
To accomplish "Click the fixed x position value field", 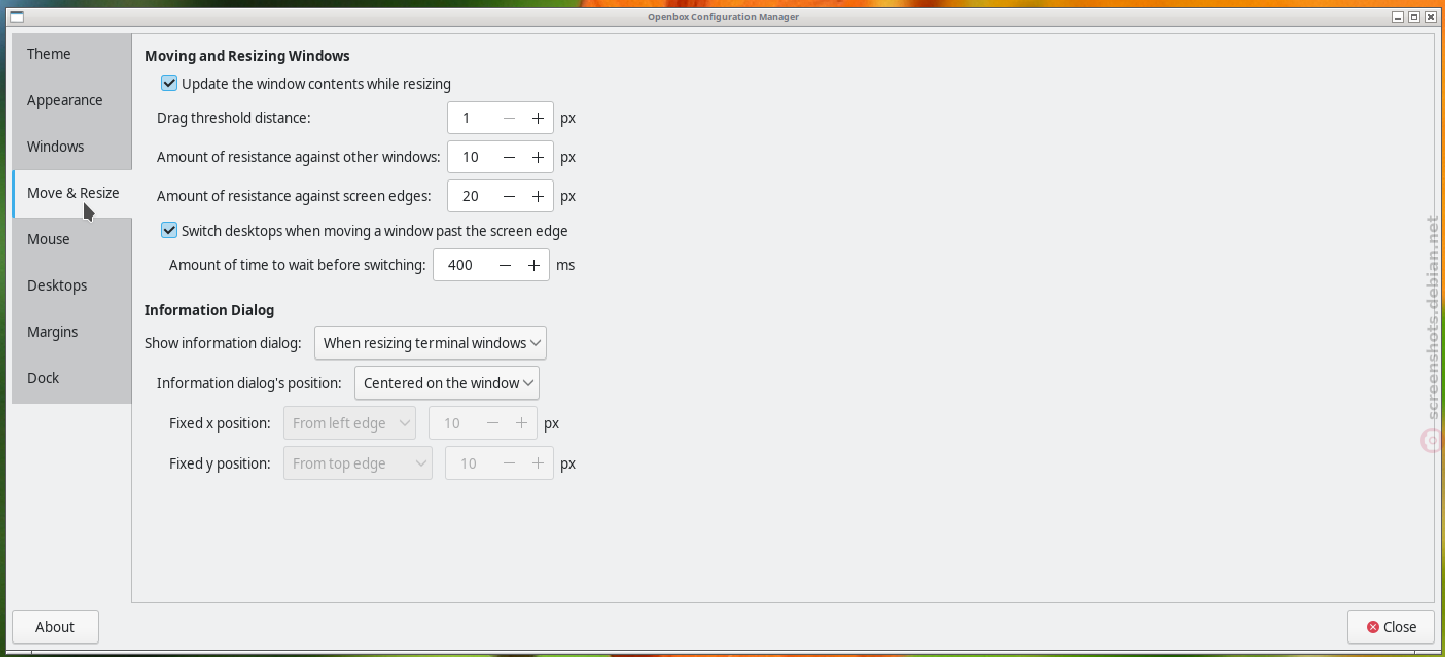I will [454, 423].
